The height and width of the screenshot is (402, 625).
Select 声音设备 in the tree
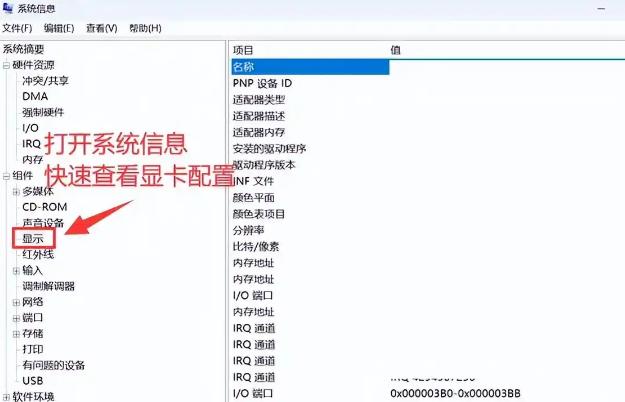click(x=43, y=223)
